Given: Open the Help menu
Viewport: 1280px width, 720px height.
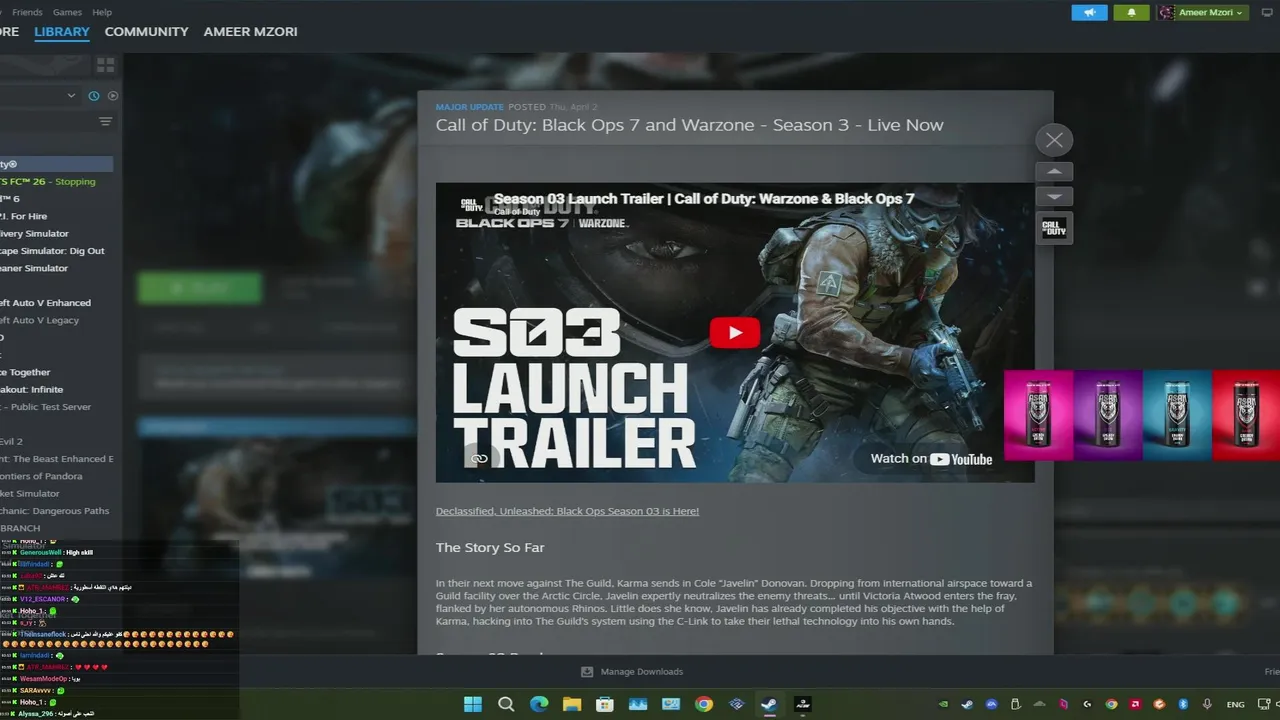Looking at the screenshot, I should [x=102, y=12].
